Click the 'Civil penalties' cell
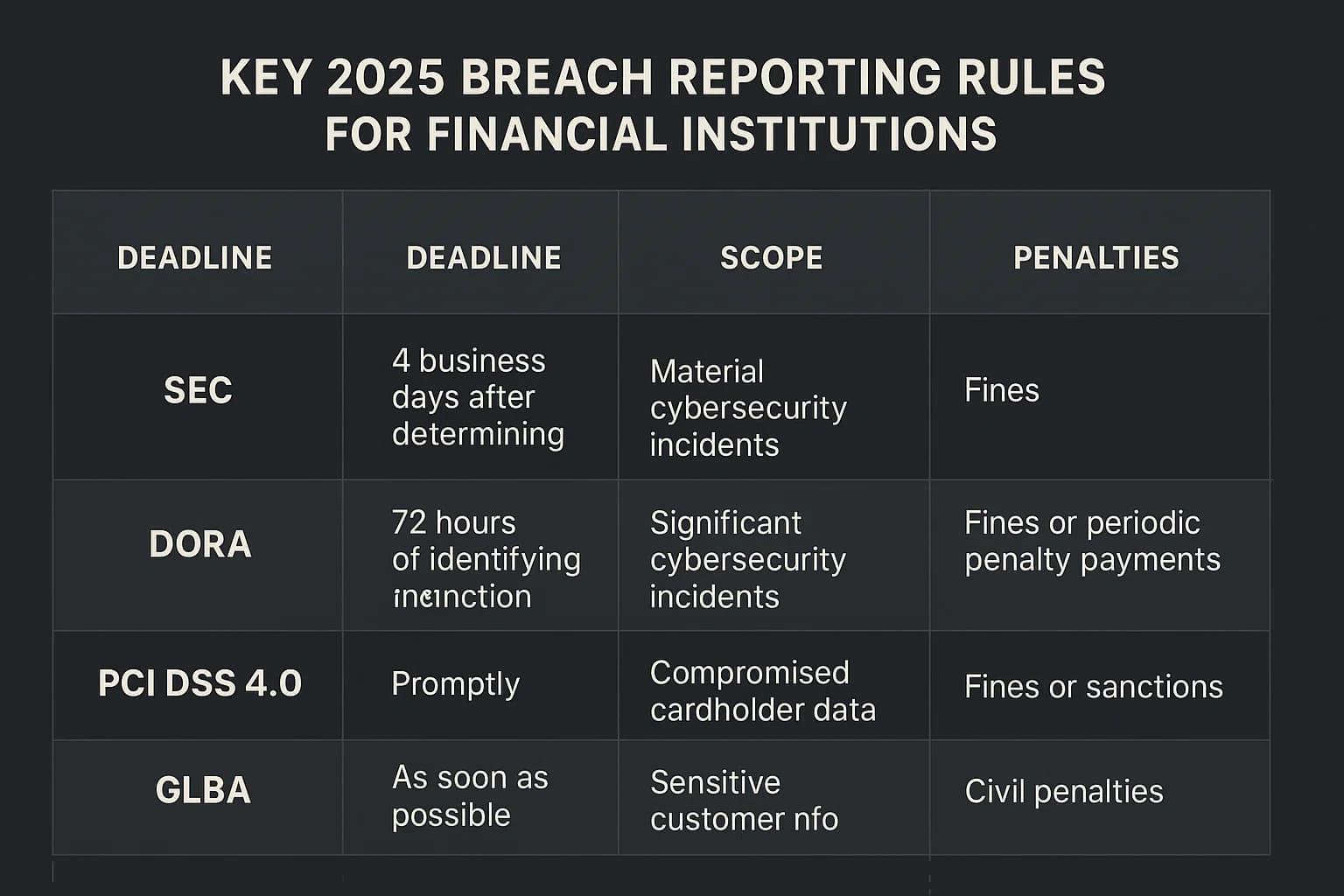 (x=1064, y=791)
